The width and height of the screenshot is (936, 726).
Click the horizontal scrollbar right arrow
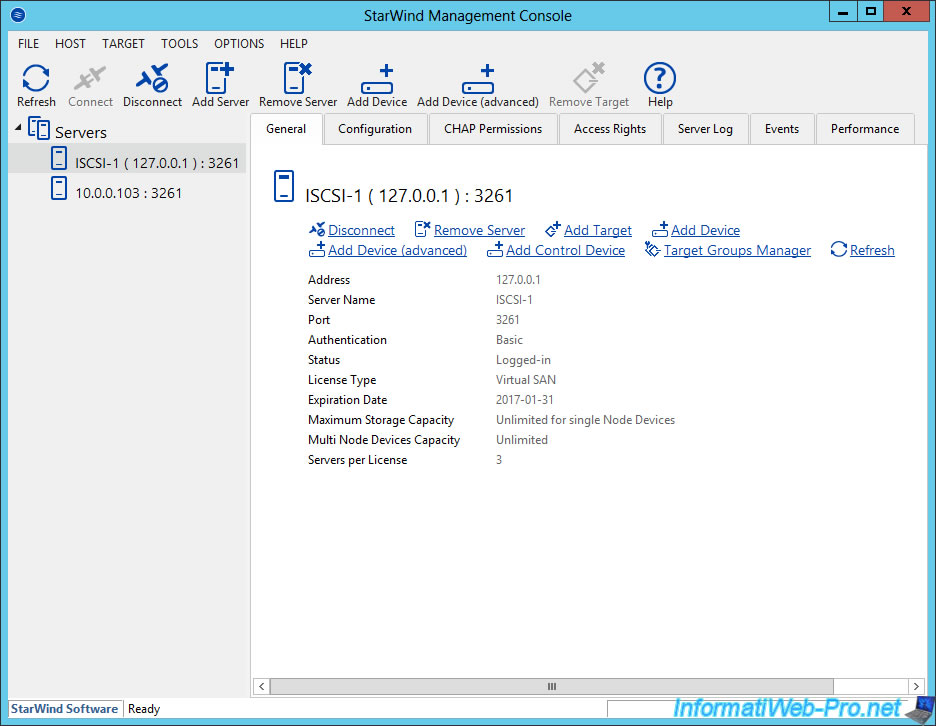tap(916, 687)
